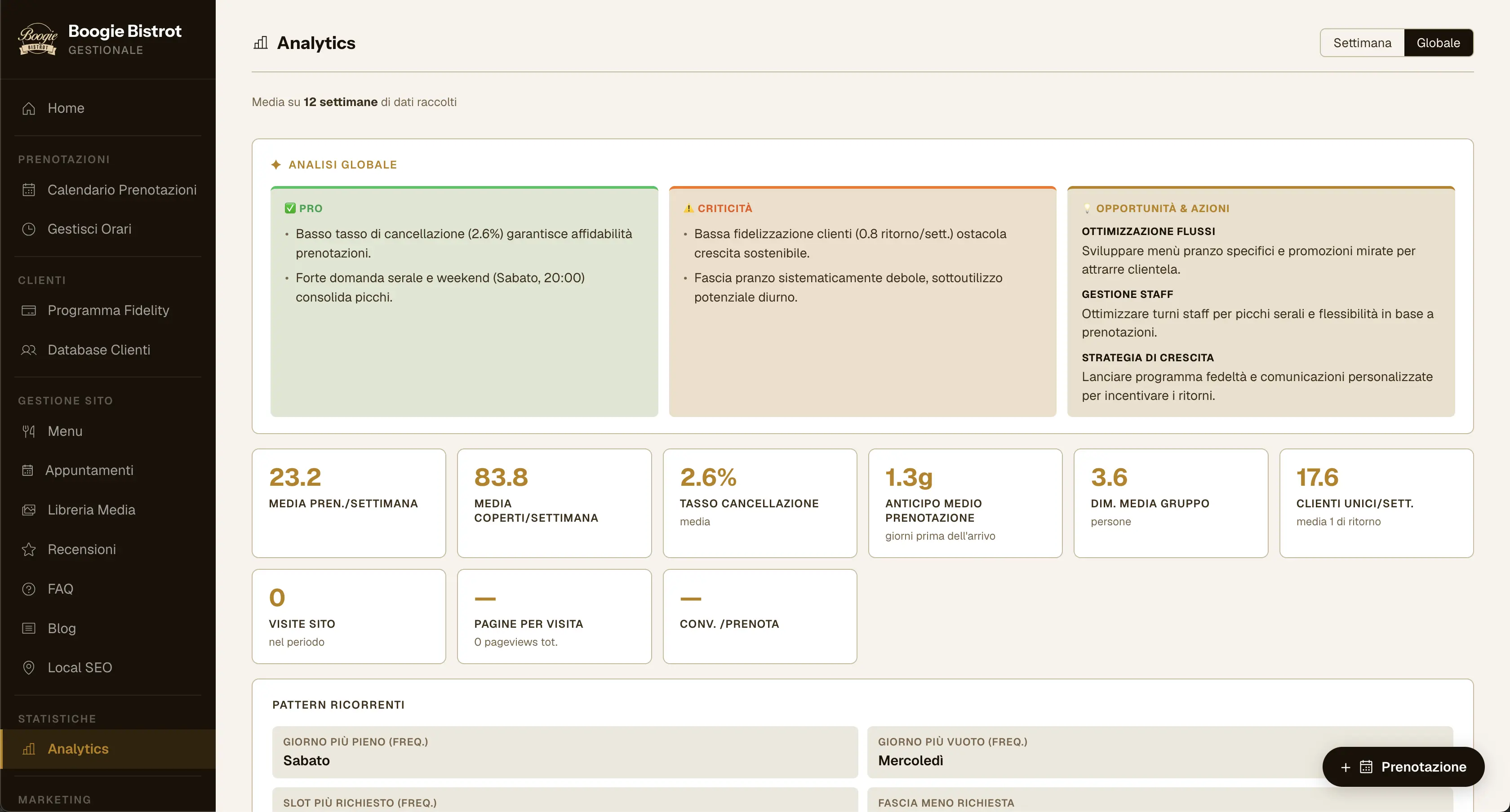The width and height of the screenshot is (1510, 812).
Task: Click the Calendario Prenotazioni calendar icon
Action: 29,190
